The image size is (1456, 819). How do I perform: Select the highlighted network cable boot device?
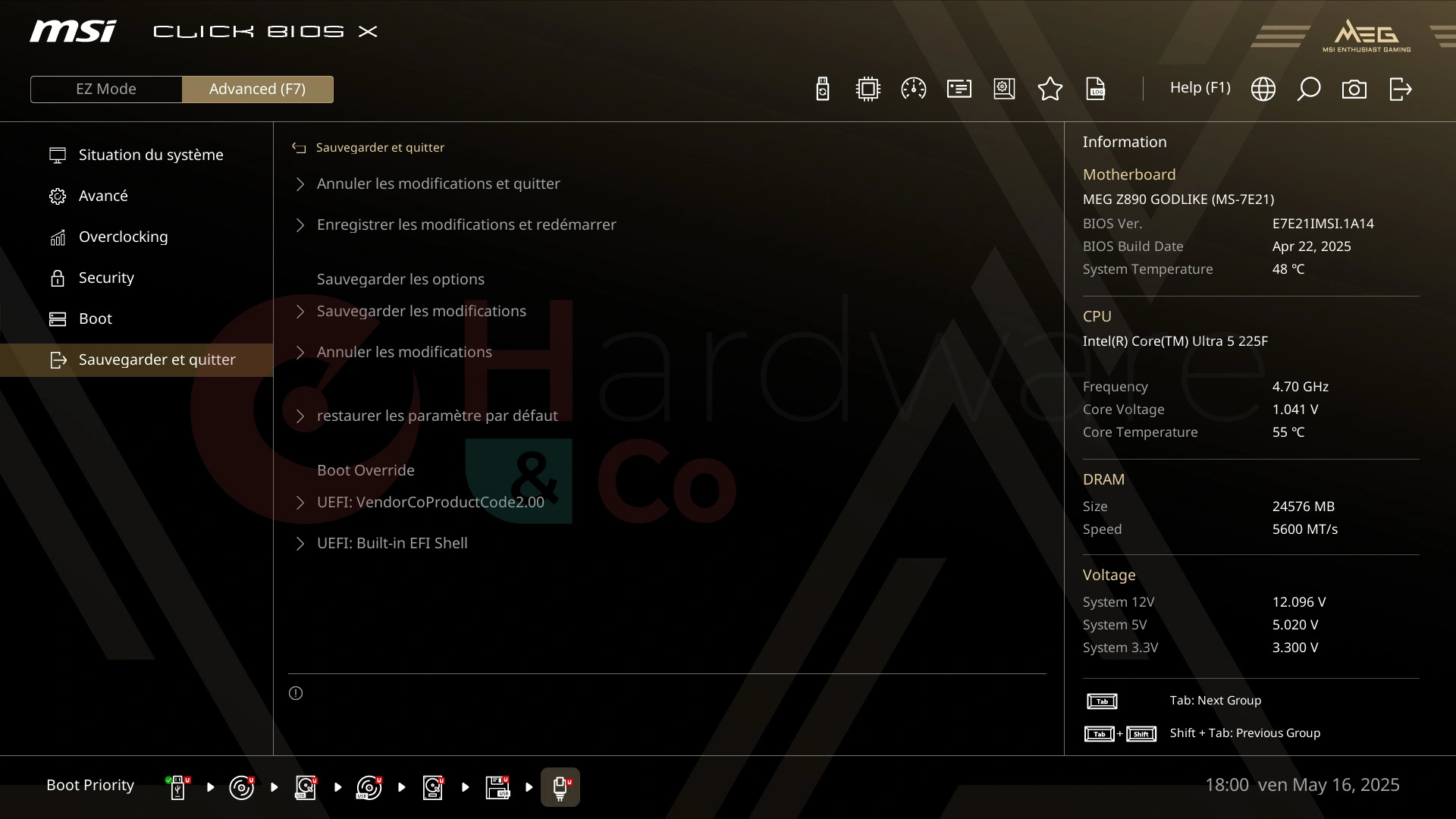pos(560,787)
